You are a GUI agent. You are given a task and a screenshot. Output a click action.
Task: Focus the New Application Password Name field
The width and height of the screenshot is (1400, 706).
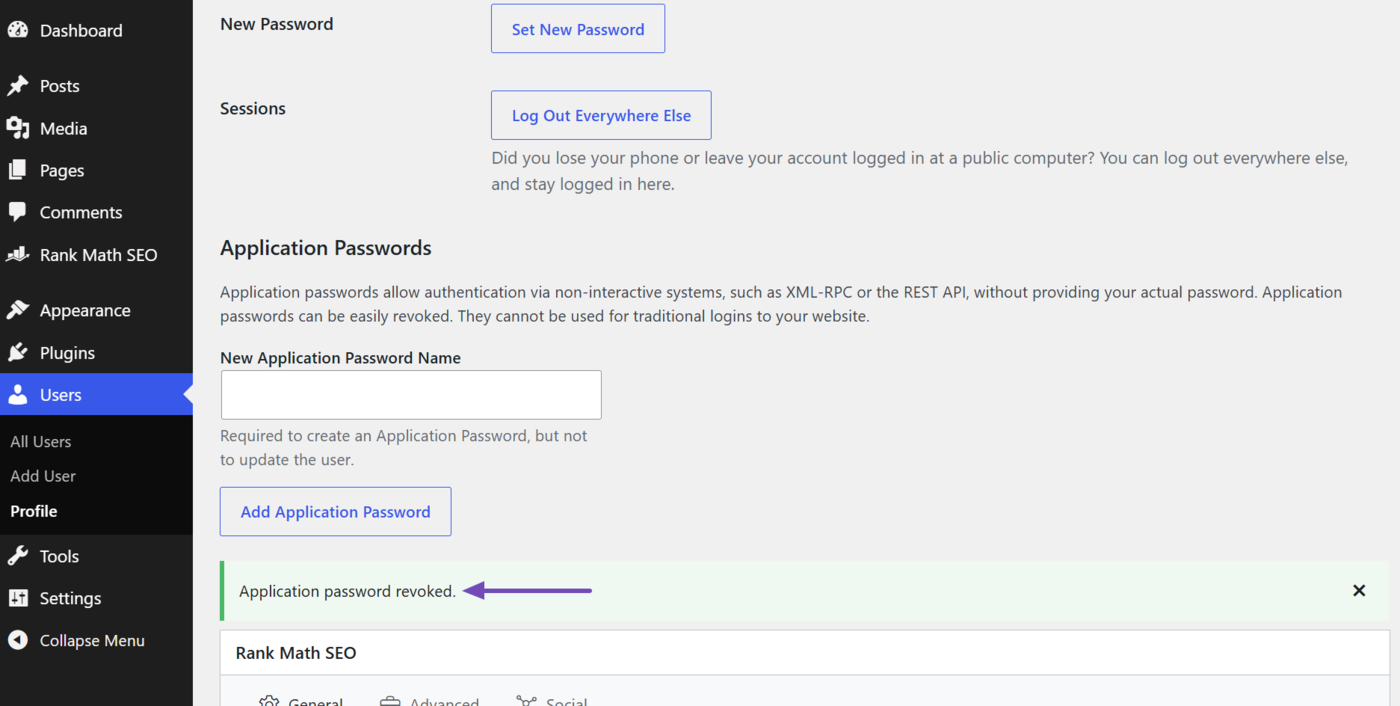[x=411, y=395]
